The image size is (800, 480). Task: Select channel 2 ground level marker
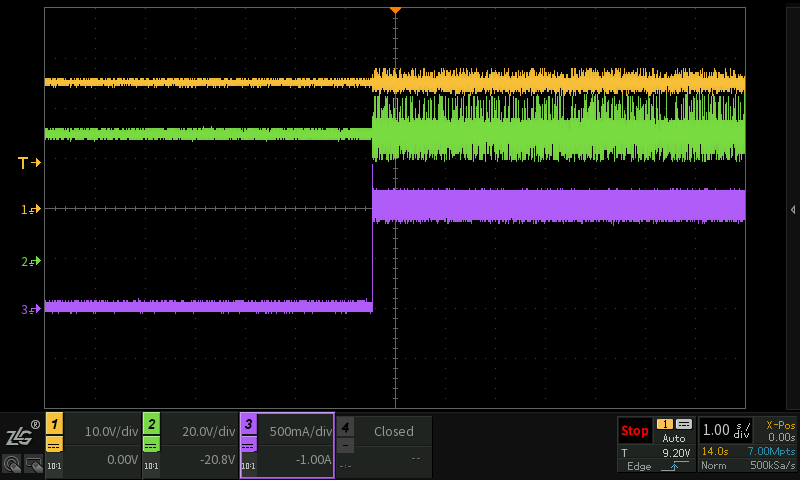pos(30,262)
